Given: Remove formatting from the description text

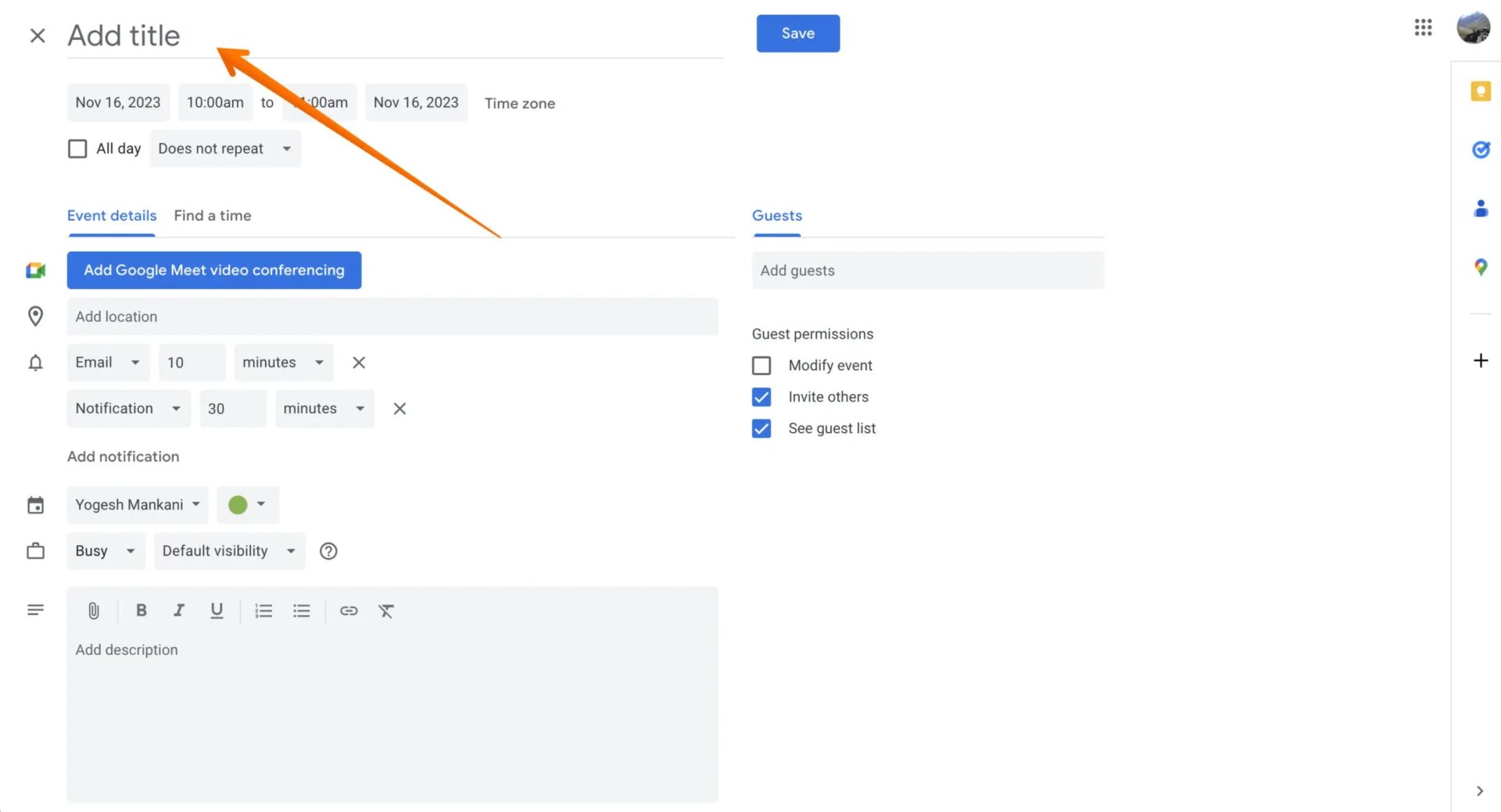Looking at the screenshot, I should pos(386,611).
